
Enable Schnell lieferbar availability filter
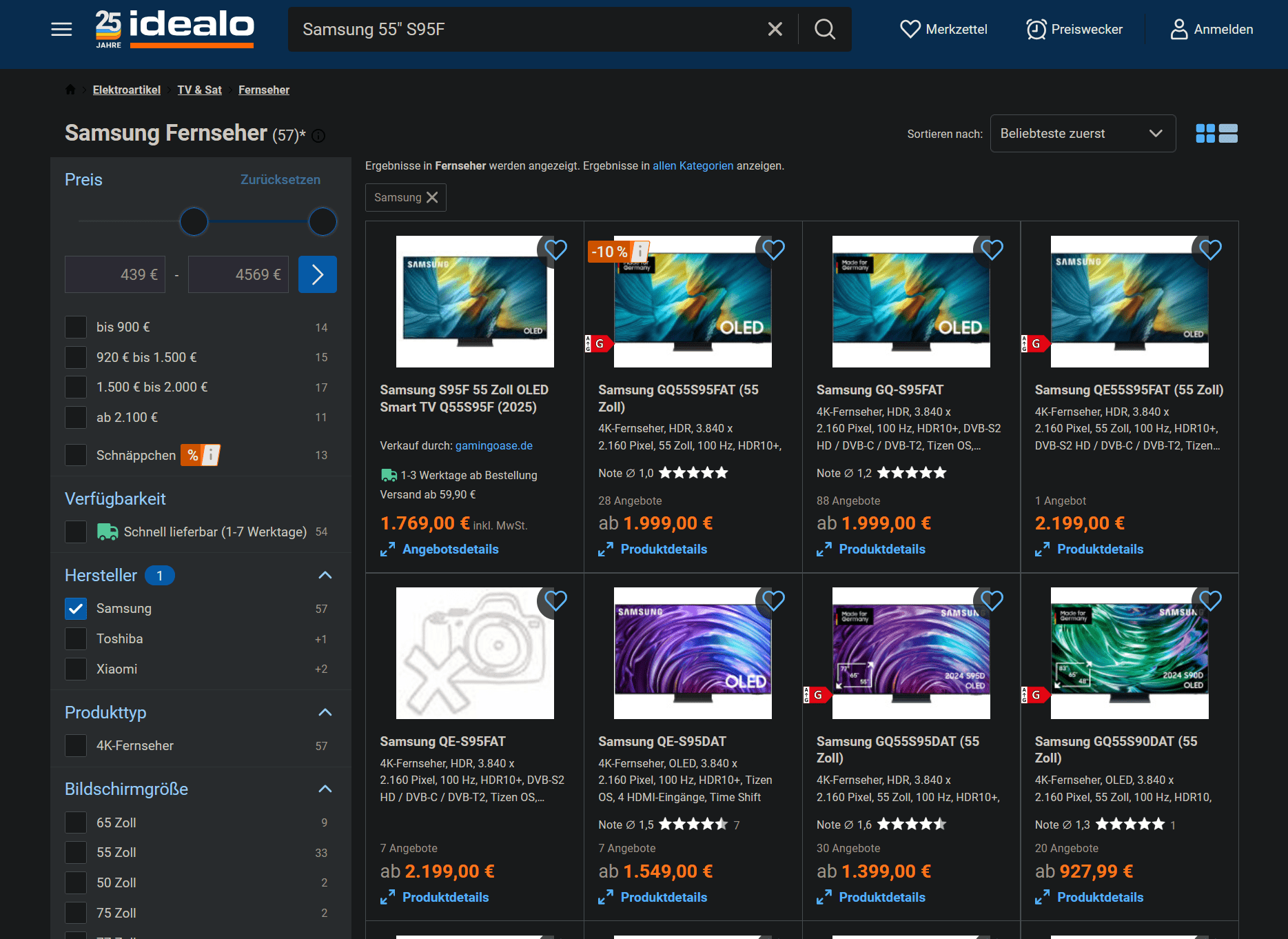pyautogui.click(x=76, y=532)
